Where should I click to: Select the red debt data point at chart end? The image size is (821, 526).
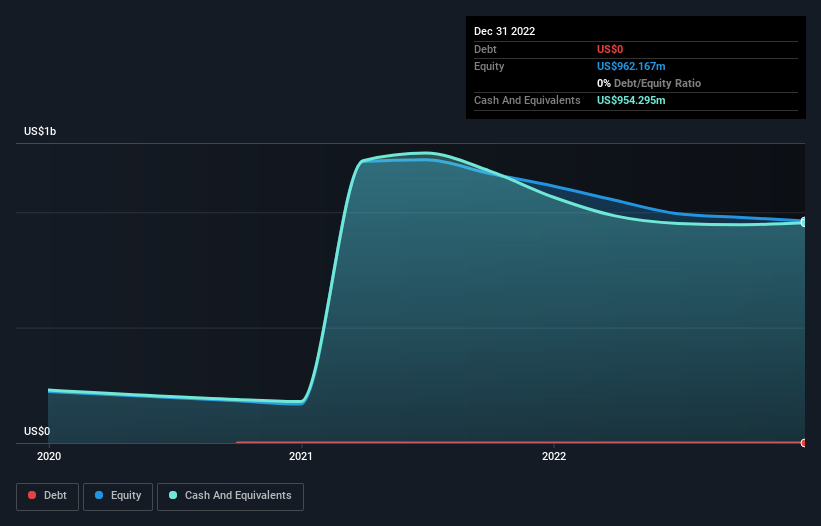(x=804, y=443)
